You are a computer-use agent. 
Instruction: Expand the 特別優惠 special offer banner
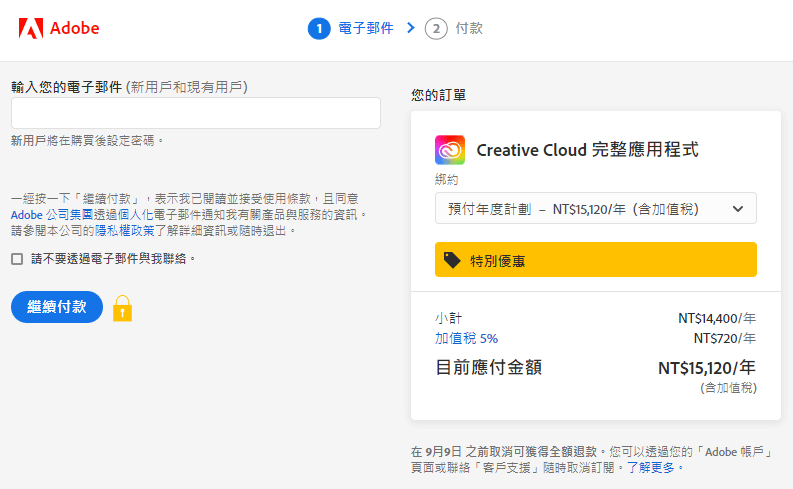pos(595,260)
